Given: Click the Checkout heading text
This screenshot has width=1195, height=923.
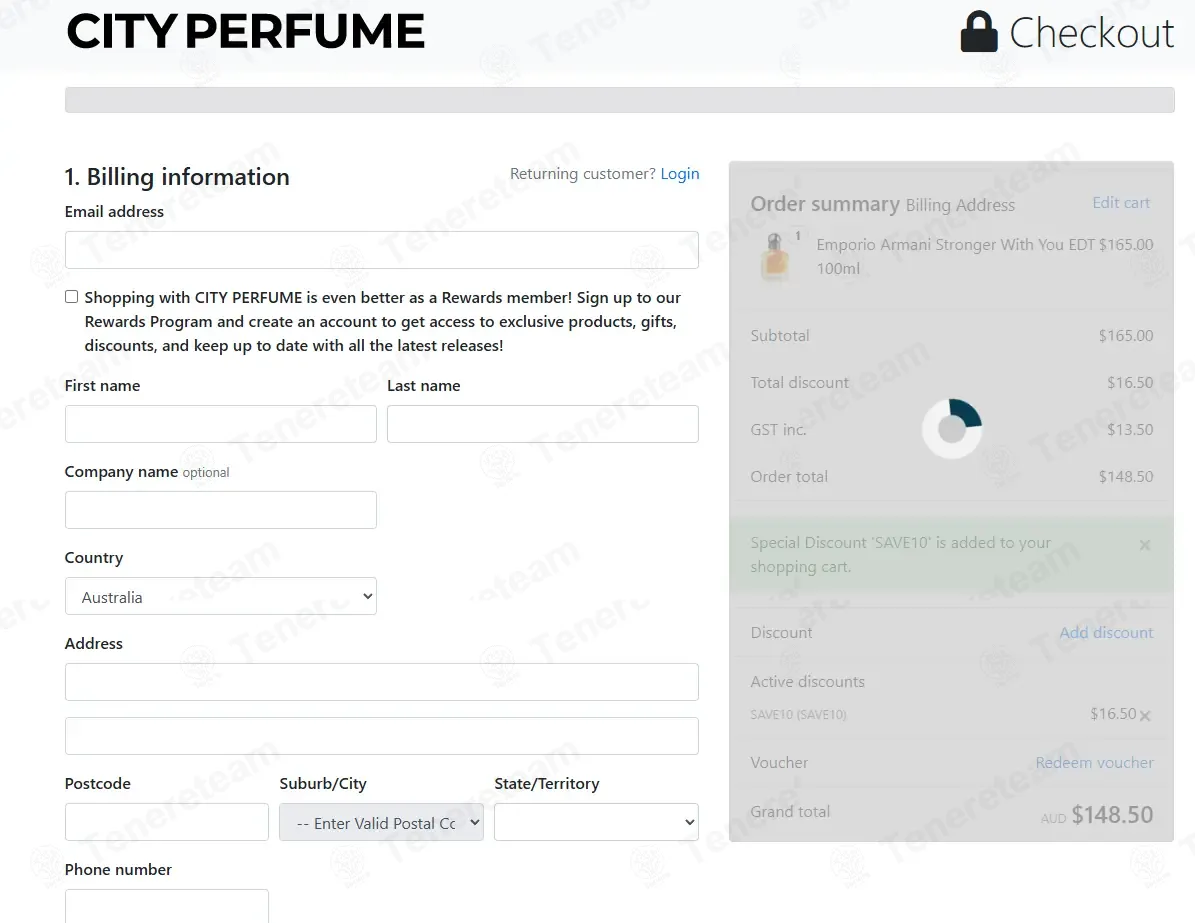Looking at the screenshot, I should 1091,33.
